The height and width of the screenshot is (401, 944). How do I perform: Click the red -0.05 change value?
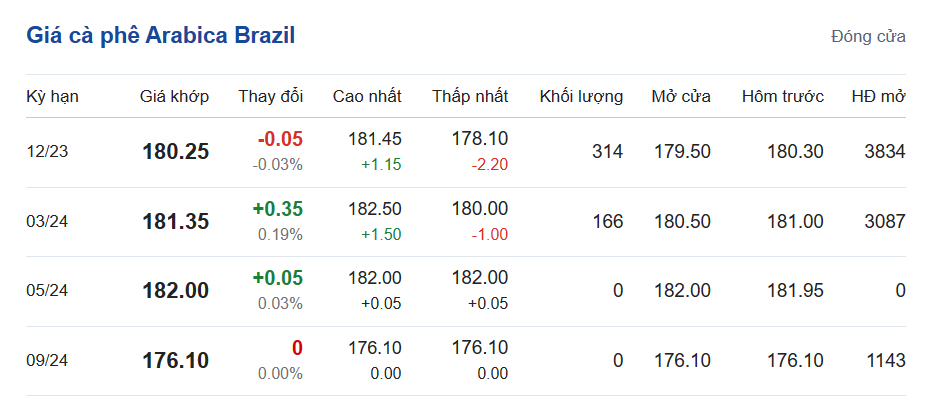(280, 139)
